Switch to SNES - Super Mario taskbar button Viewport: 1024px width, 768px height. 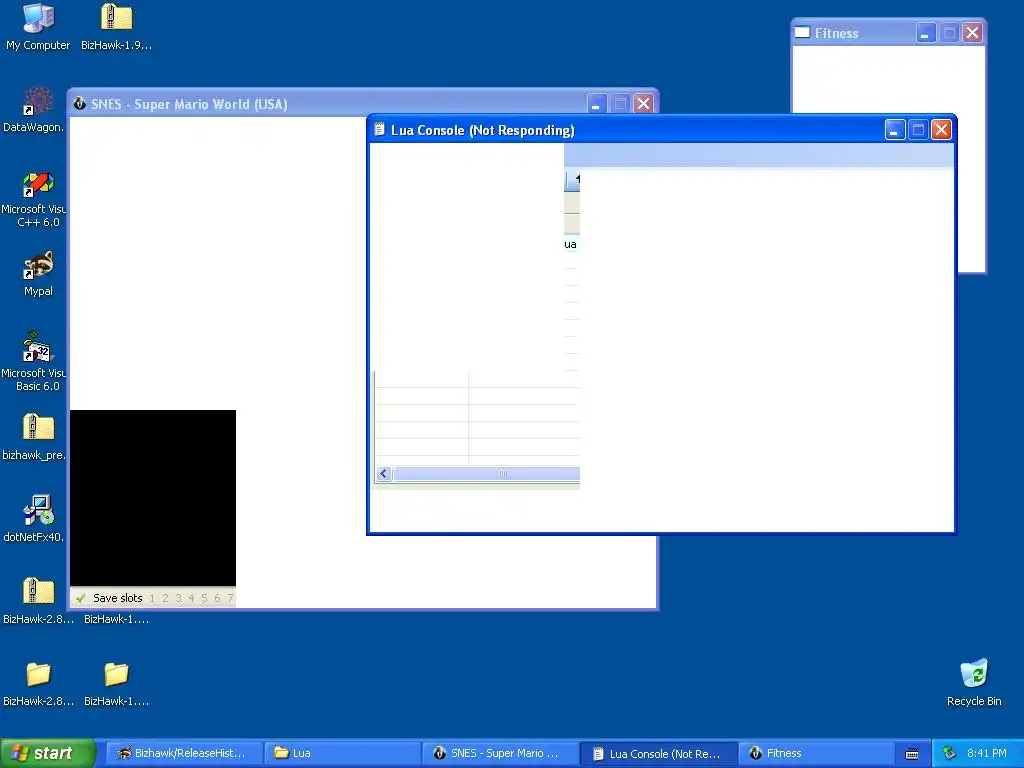(501, 754)
